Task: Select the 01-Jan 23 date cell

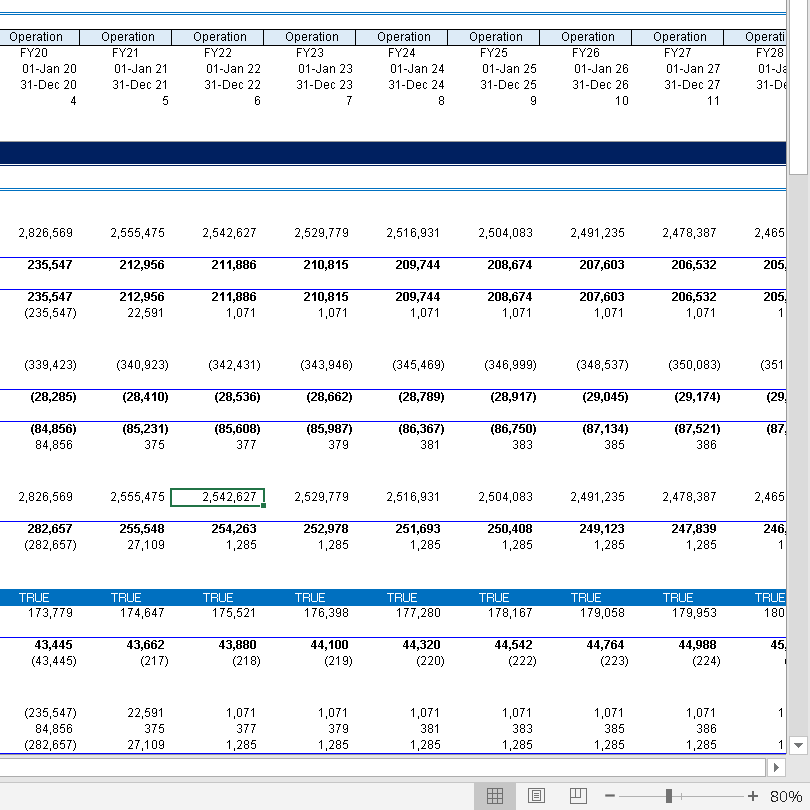Action: 325,69
